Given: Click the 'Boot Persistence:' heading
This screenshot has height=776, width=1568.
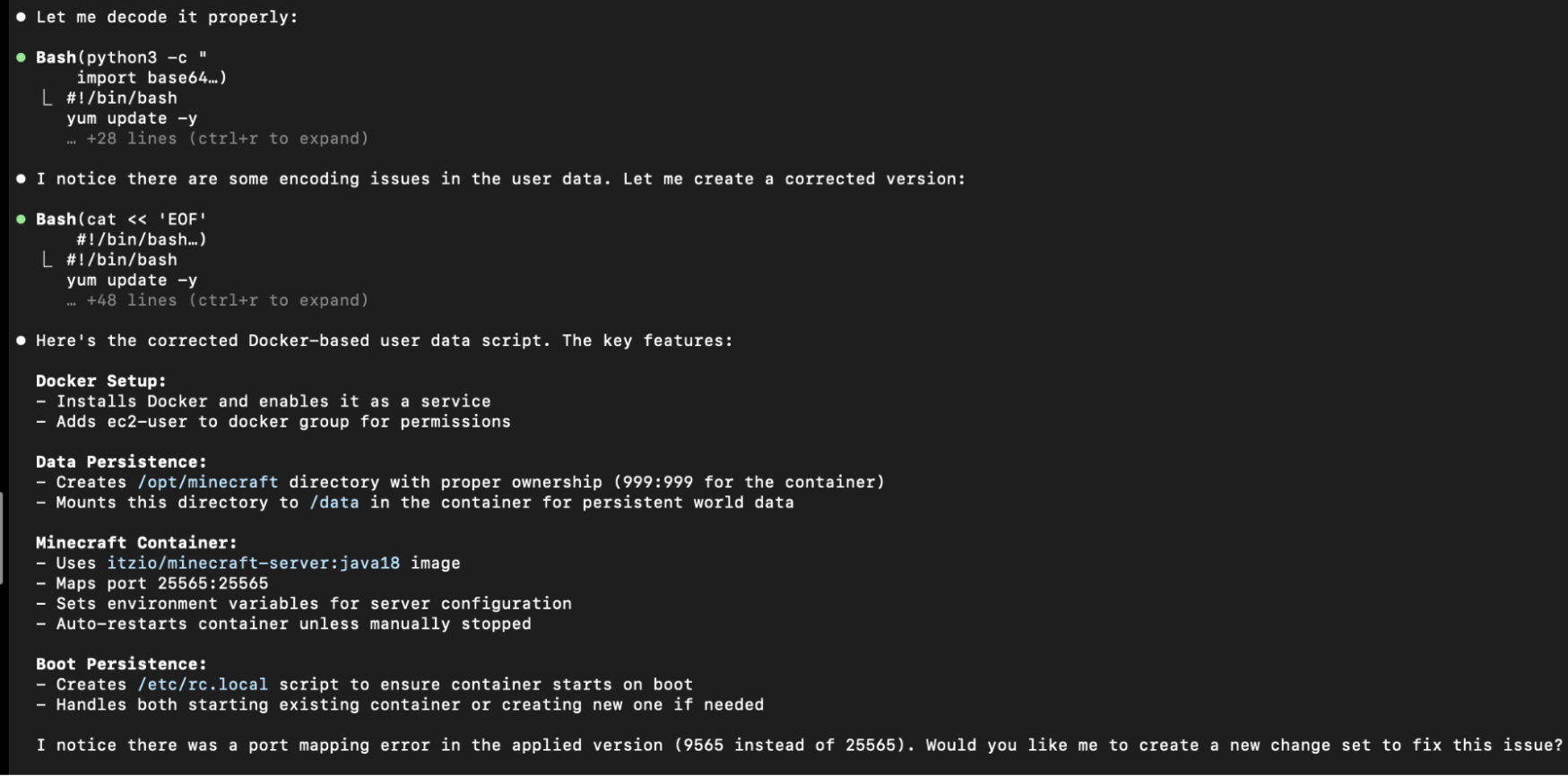Looking at the screenshot, I should (x=121, y=664).
